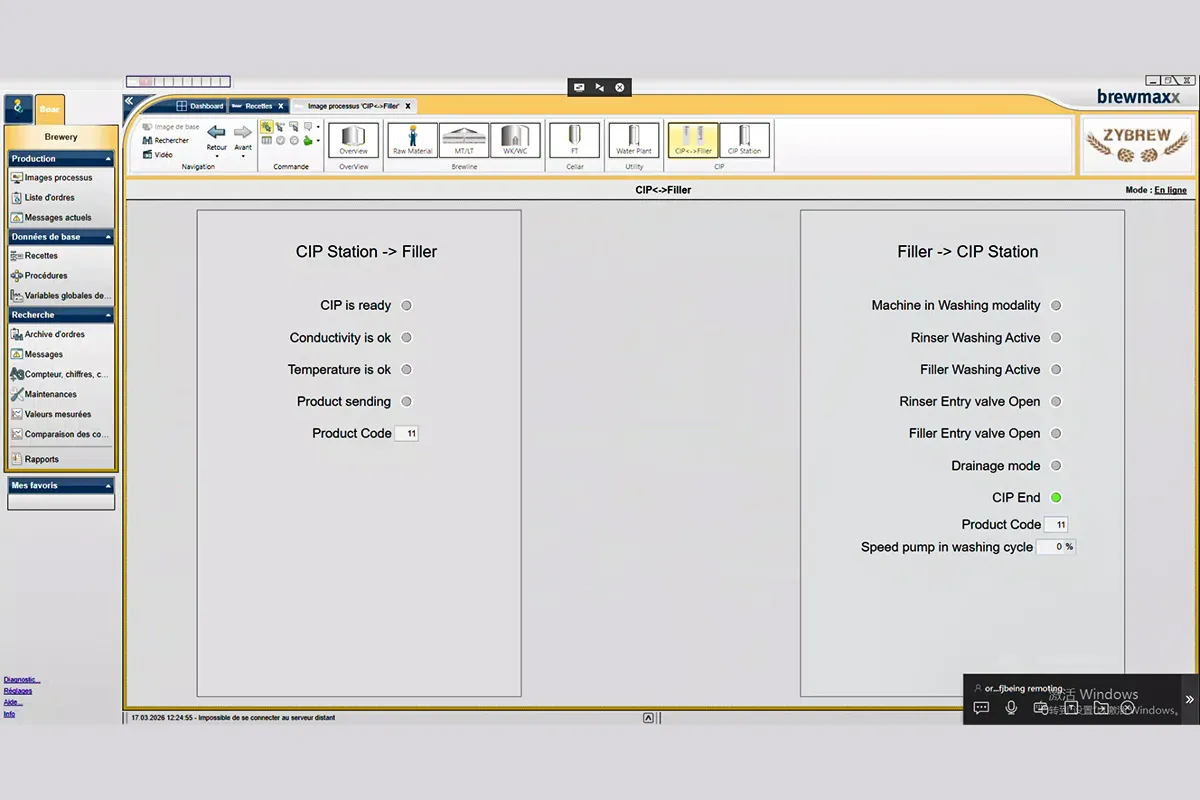The height and width of the screenshot is (800, 1200).
Task: Open the Diagnostic link
Action: click(x=22, y=680)
